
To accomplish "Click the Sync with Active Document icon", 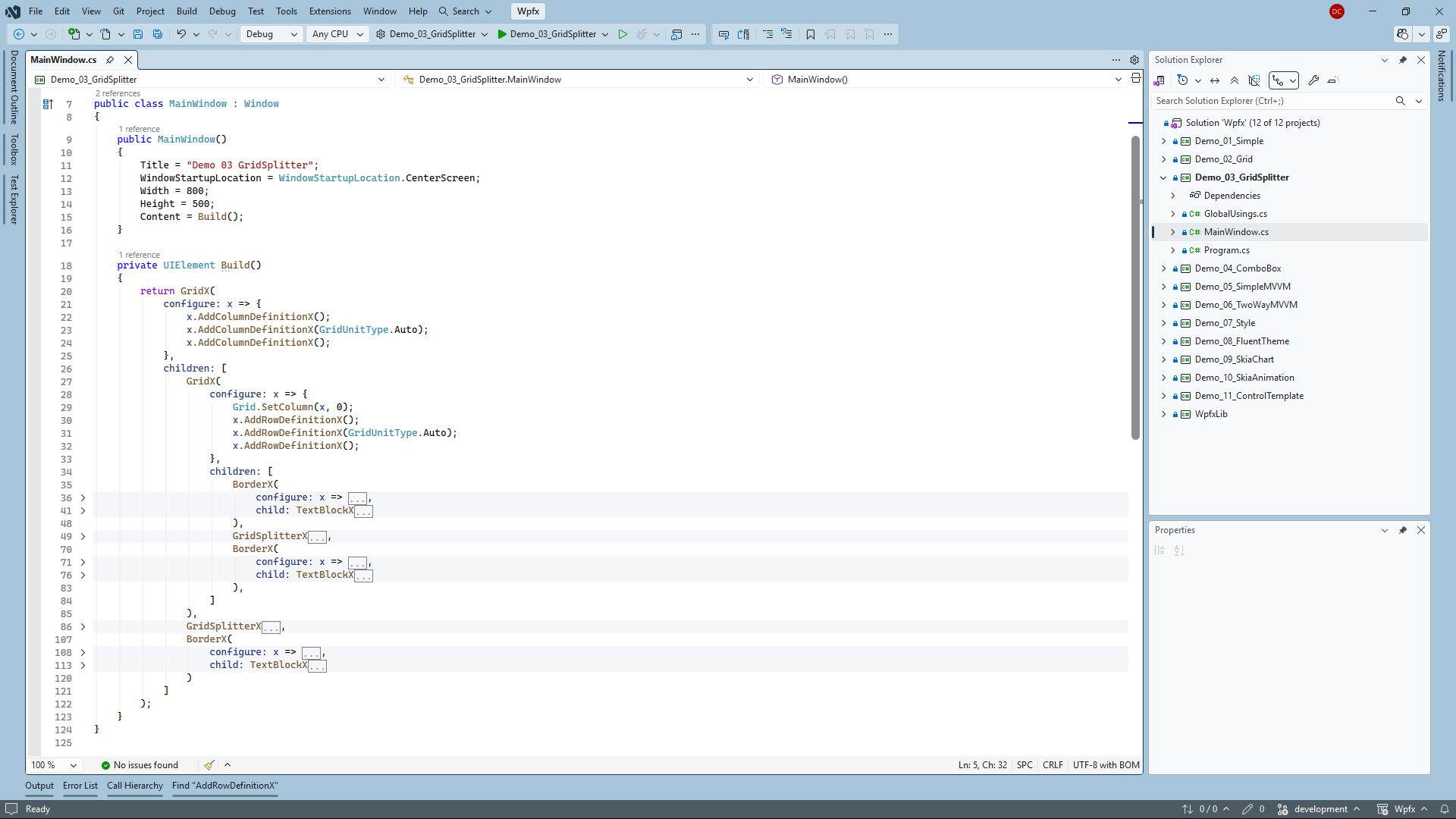I will pos(1215,80).
